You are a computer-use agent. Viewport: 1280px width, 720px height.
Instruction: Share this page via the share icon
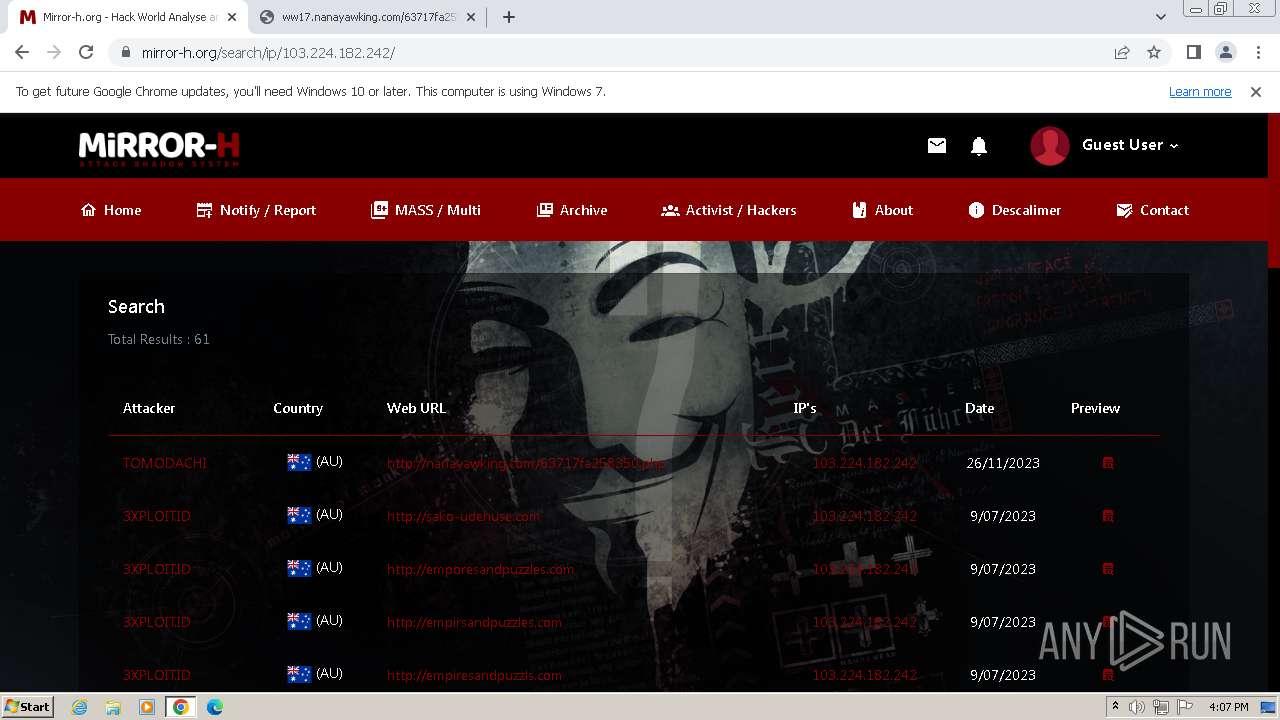(1122, 53)
